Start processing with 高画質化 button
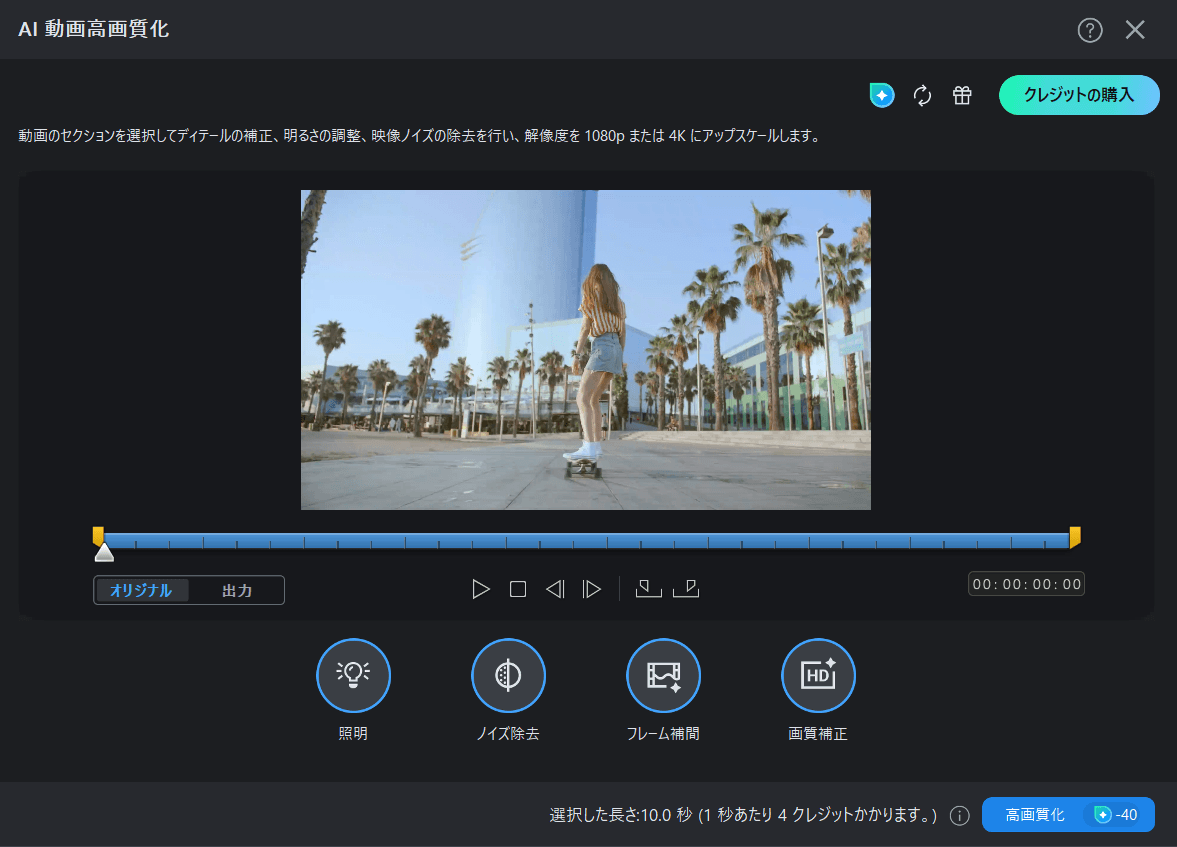This screenshot has width=1177, height=847. point(1034,815)
